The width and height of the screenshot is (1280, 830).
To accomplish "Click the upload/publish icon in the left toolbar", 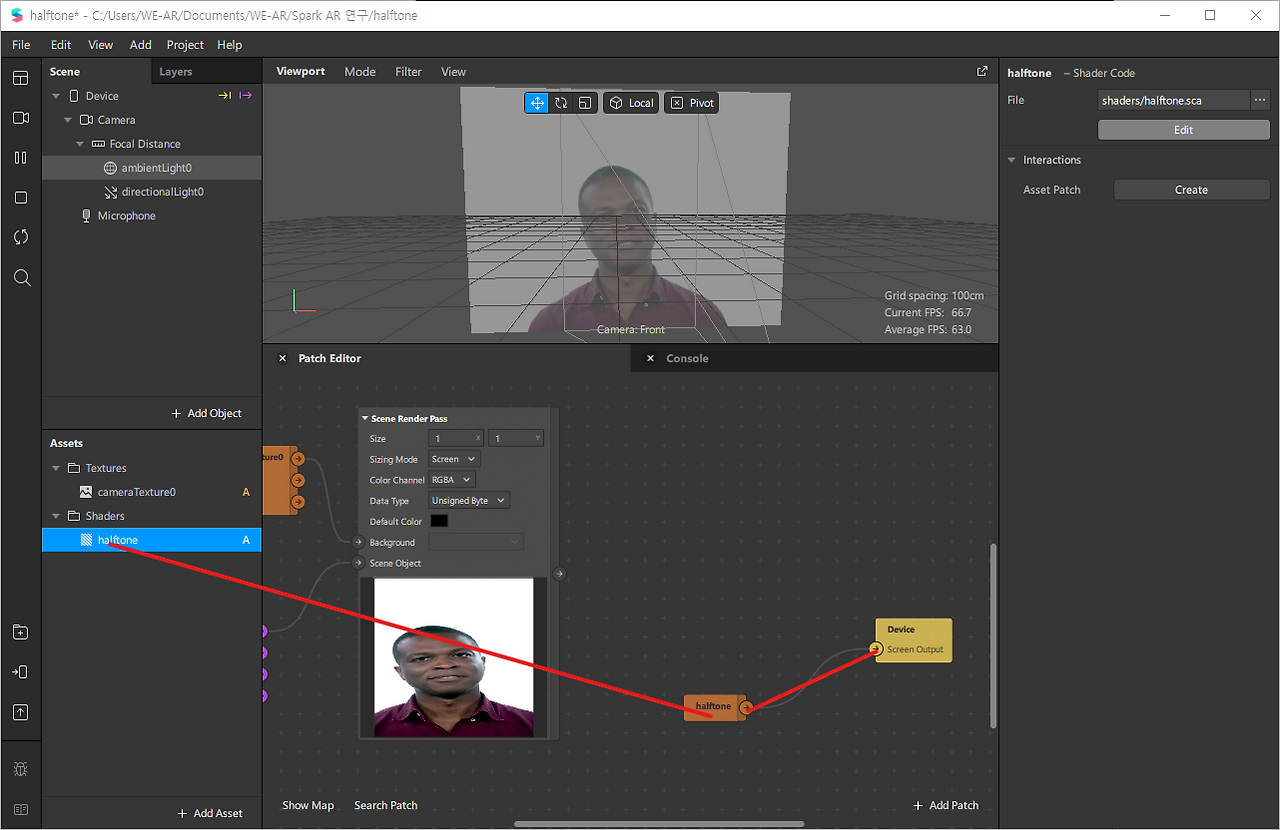I will click(x=21, y=712).
